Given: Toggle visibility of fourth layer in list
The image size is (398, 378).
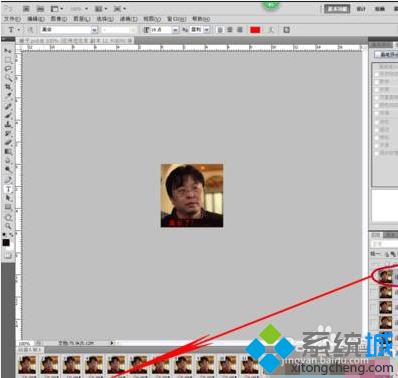Looking at the screenshot, I should [373, 322].
